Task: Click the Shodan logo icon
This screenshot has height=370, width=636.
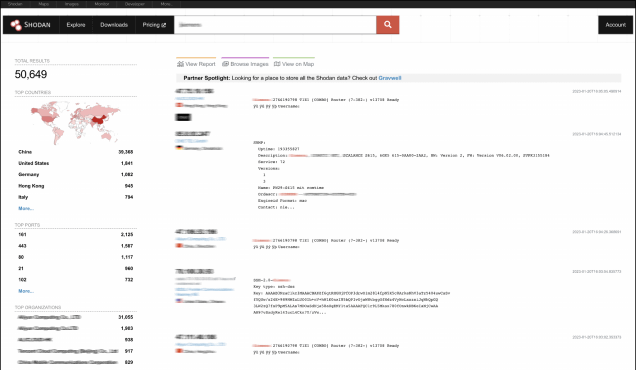Action: 16,25
